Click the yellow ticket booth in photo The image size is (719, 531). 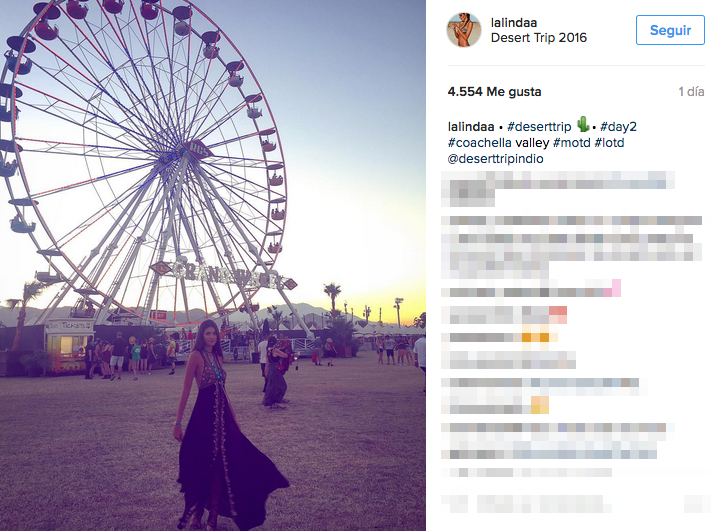69,345
